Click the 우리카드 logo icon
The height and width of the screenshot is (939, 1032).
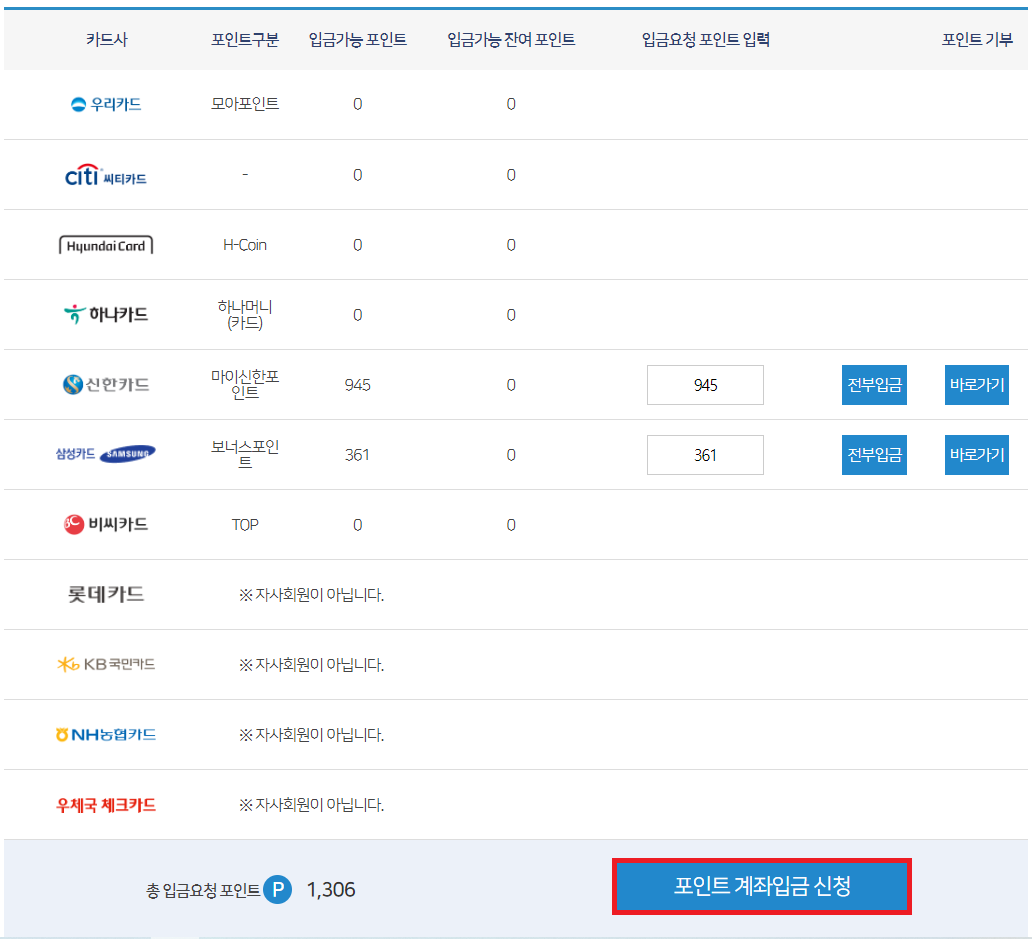(x=104, y=103)
